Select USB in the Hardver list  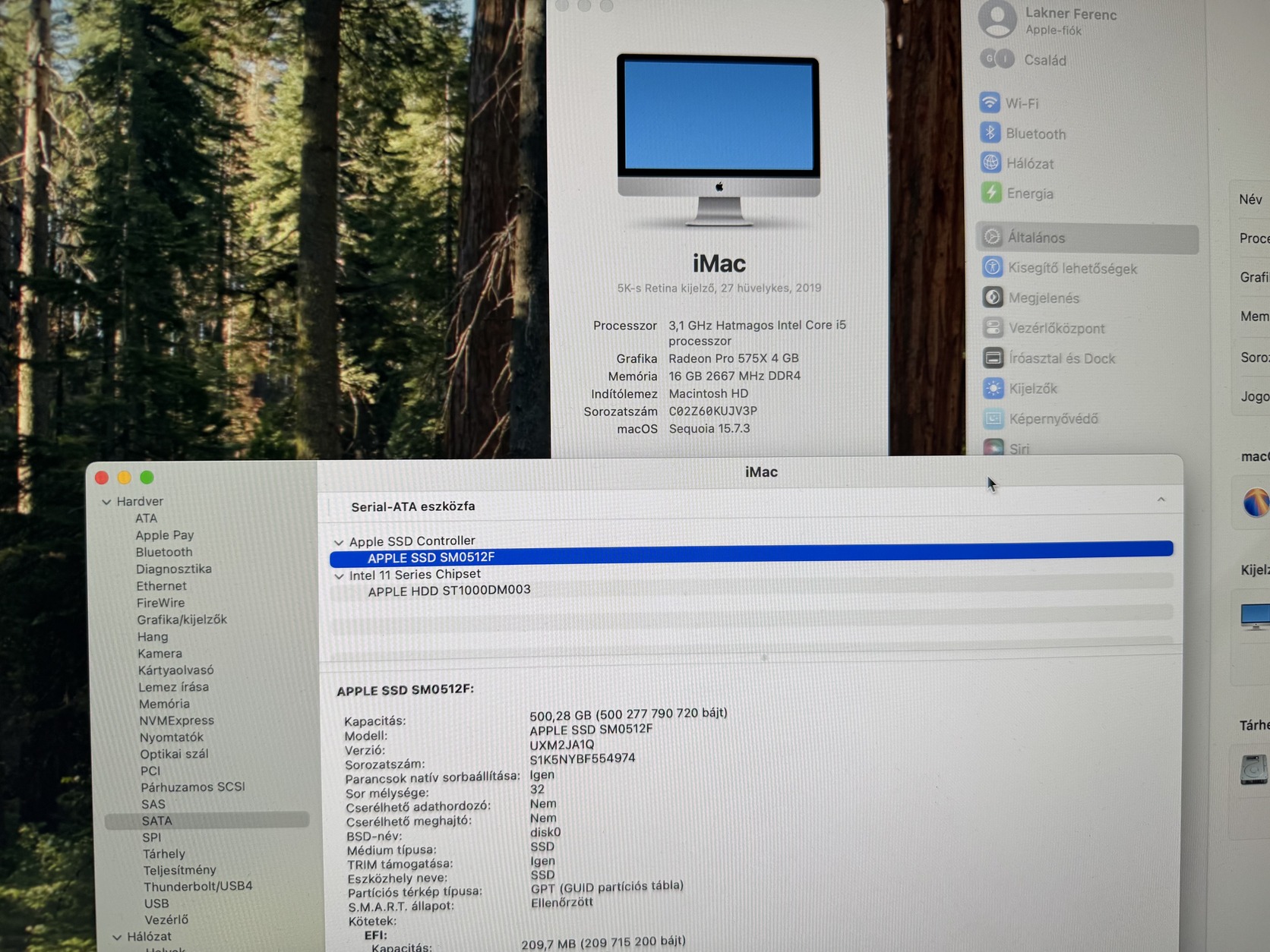click(x=156, y=903)
